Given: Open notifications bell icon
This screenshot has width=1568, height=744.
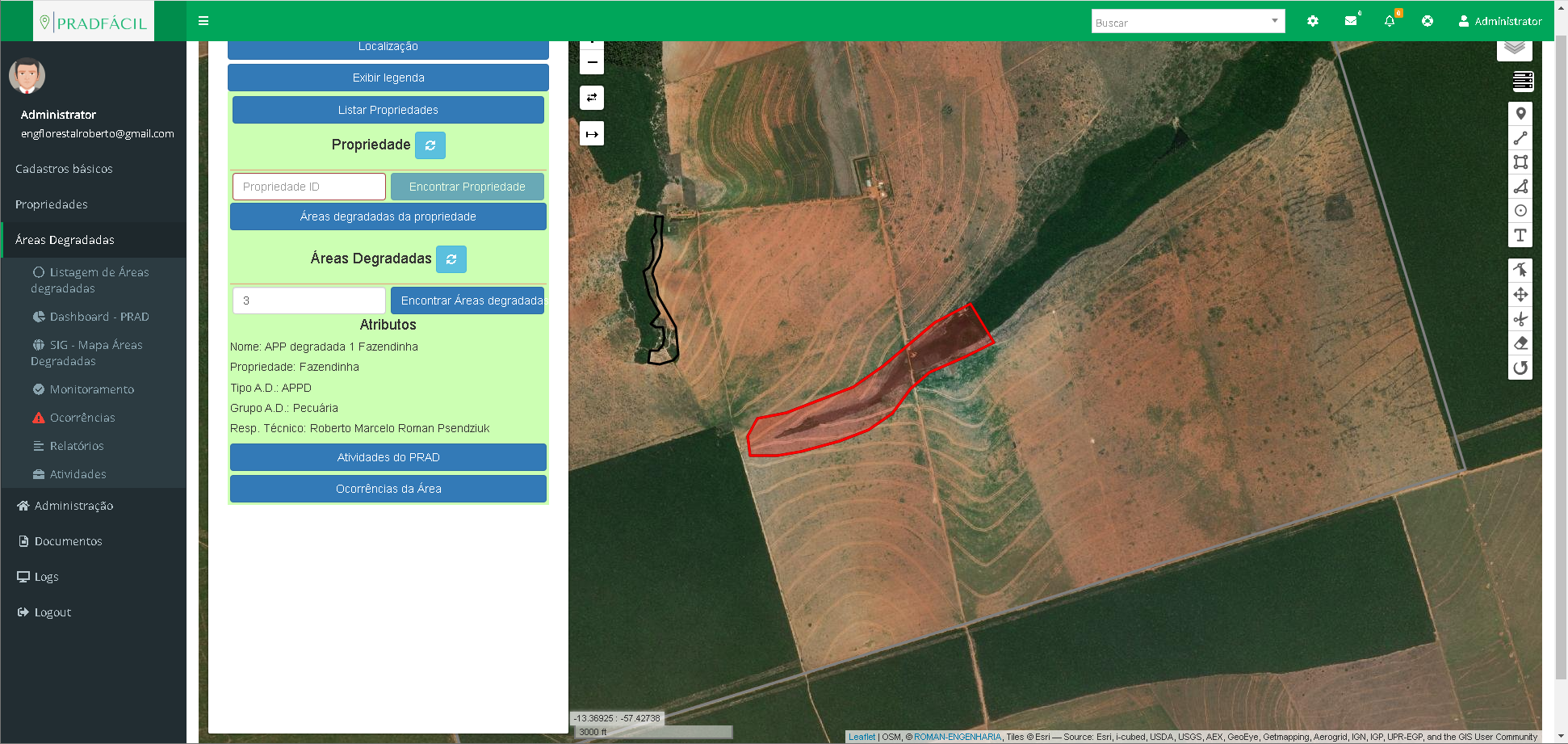Looking at the screenshot, I should (1390, 21).
